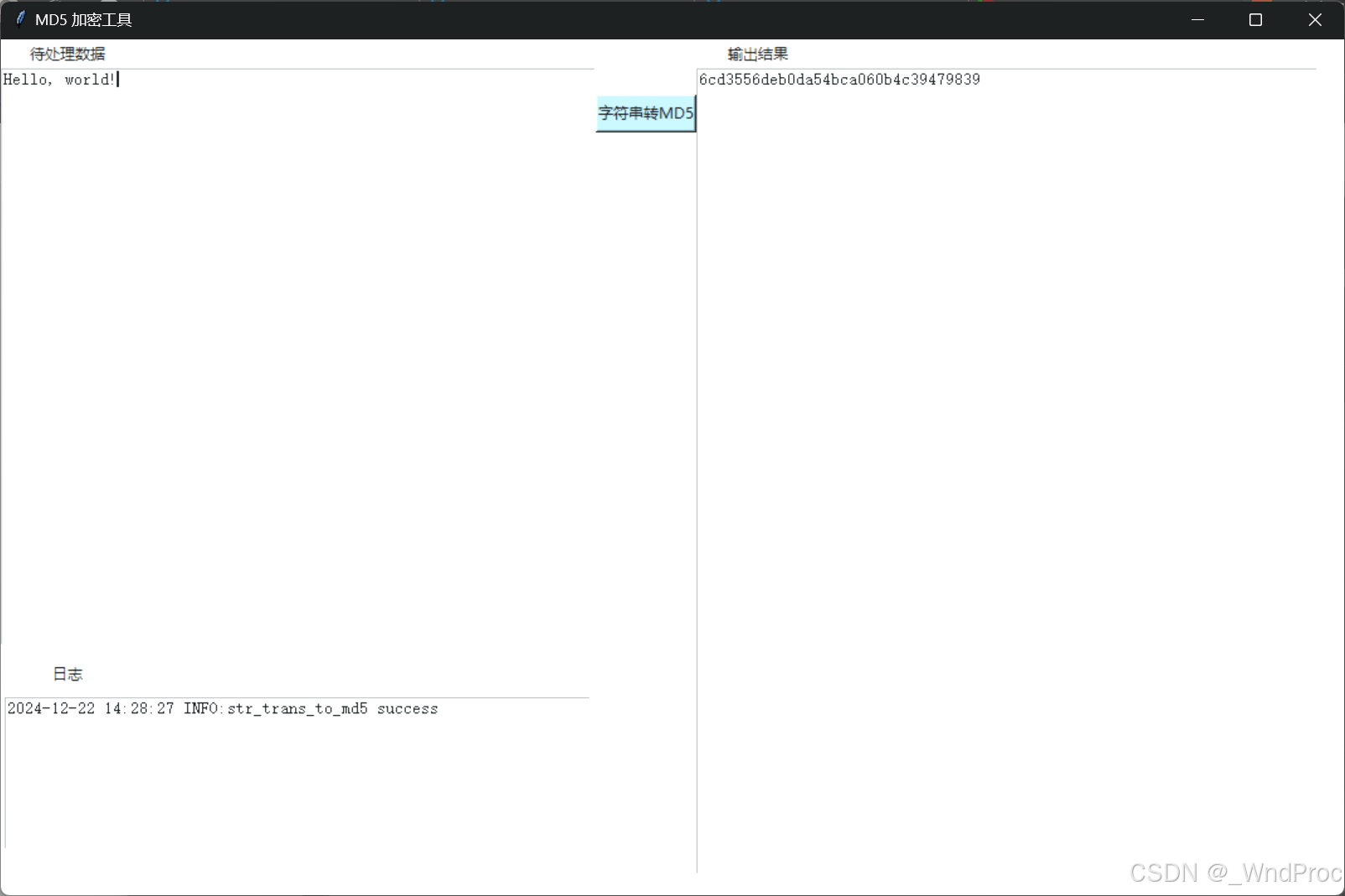Click the 日志 log section label
1345x896 pixels.
pos(67,673)
